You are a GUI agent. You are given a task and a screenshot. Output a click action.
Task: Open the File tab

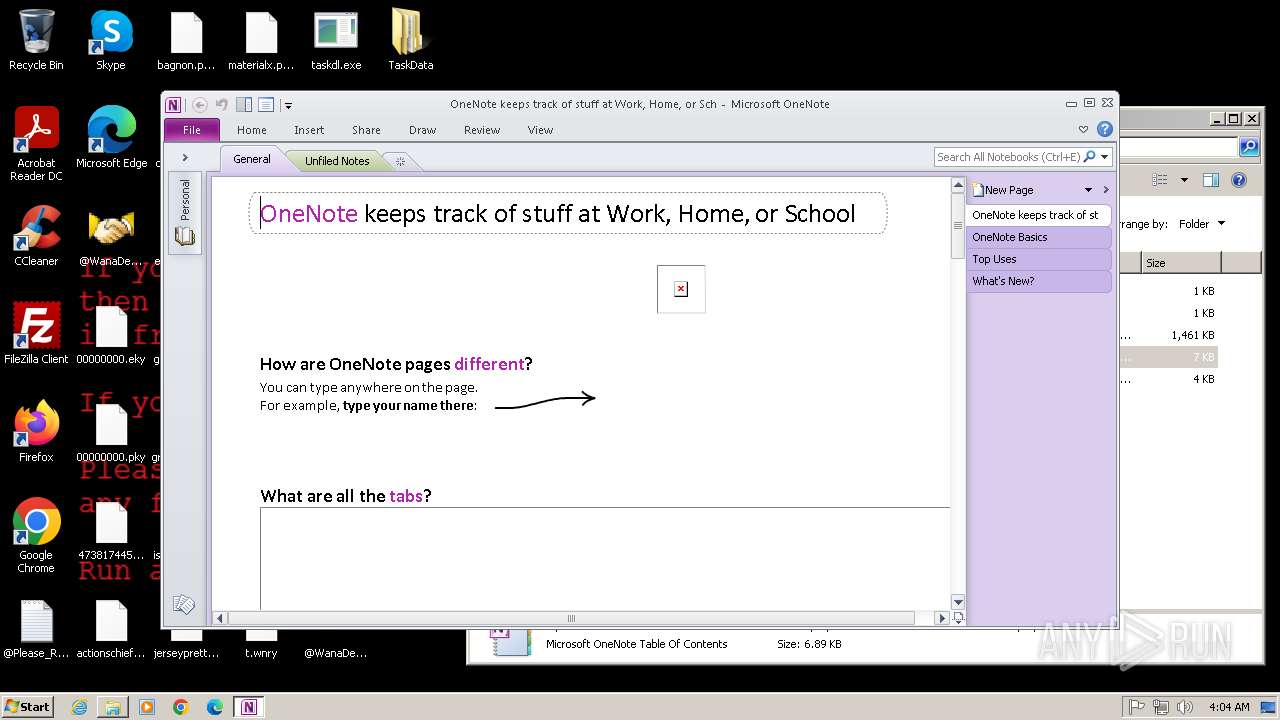click(x=192, y=130)
